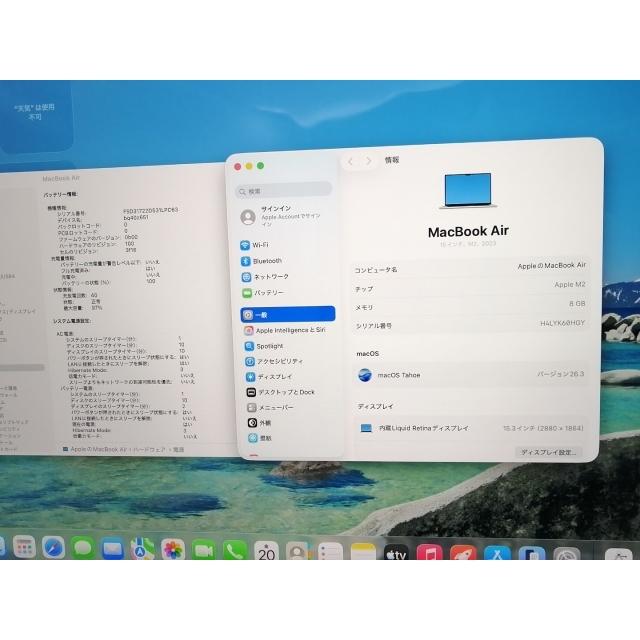Click the macOS Tahoe version row

[x=471, y=374]
